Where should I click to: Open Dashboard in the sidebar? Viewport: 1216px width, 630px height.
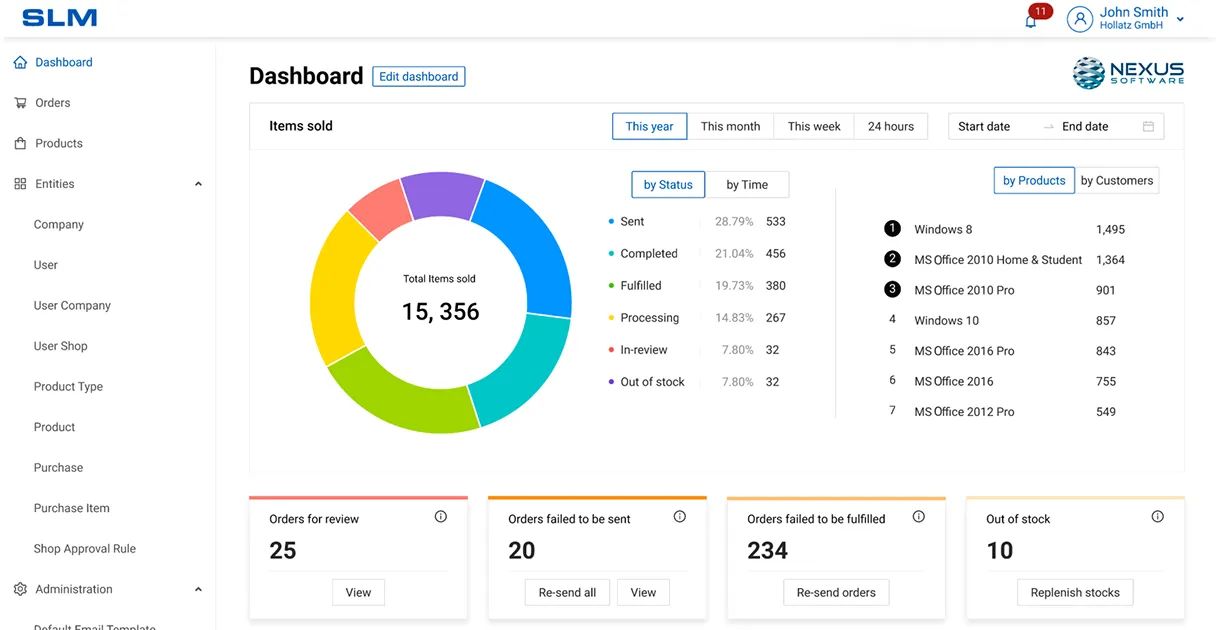coord(64,62)
